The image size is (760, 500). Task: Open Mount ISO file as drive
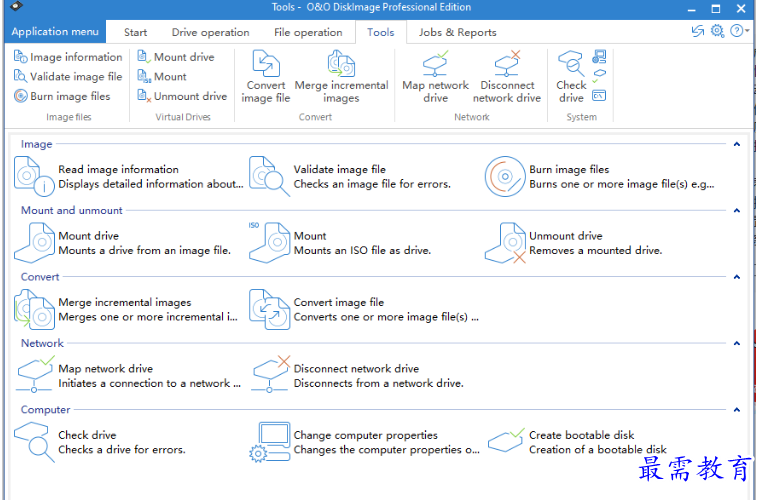click(x=340, y=243)
